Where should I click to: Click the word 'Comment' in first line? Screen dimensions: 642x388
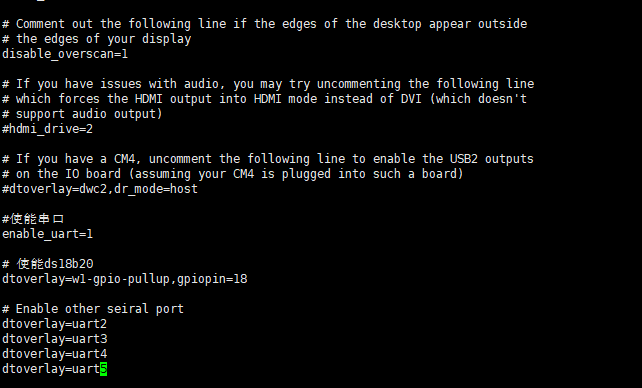click(40, 24)
